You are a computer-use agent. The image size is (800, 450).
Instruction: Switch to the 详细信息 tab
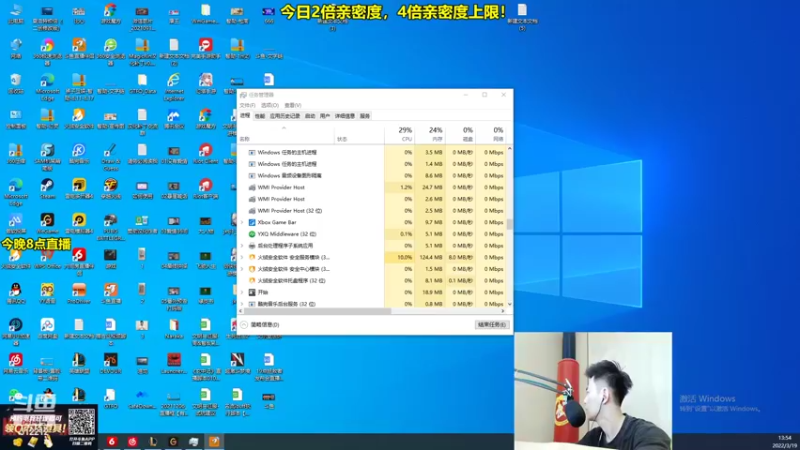[345, 116]
